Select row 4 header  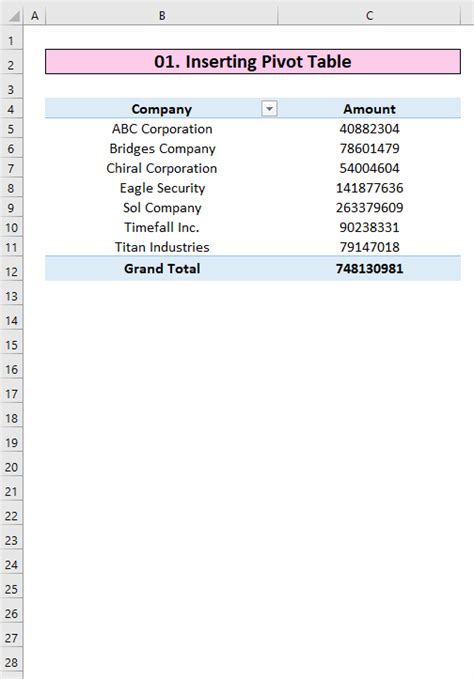click(x=11, y=109)
